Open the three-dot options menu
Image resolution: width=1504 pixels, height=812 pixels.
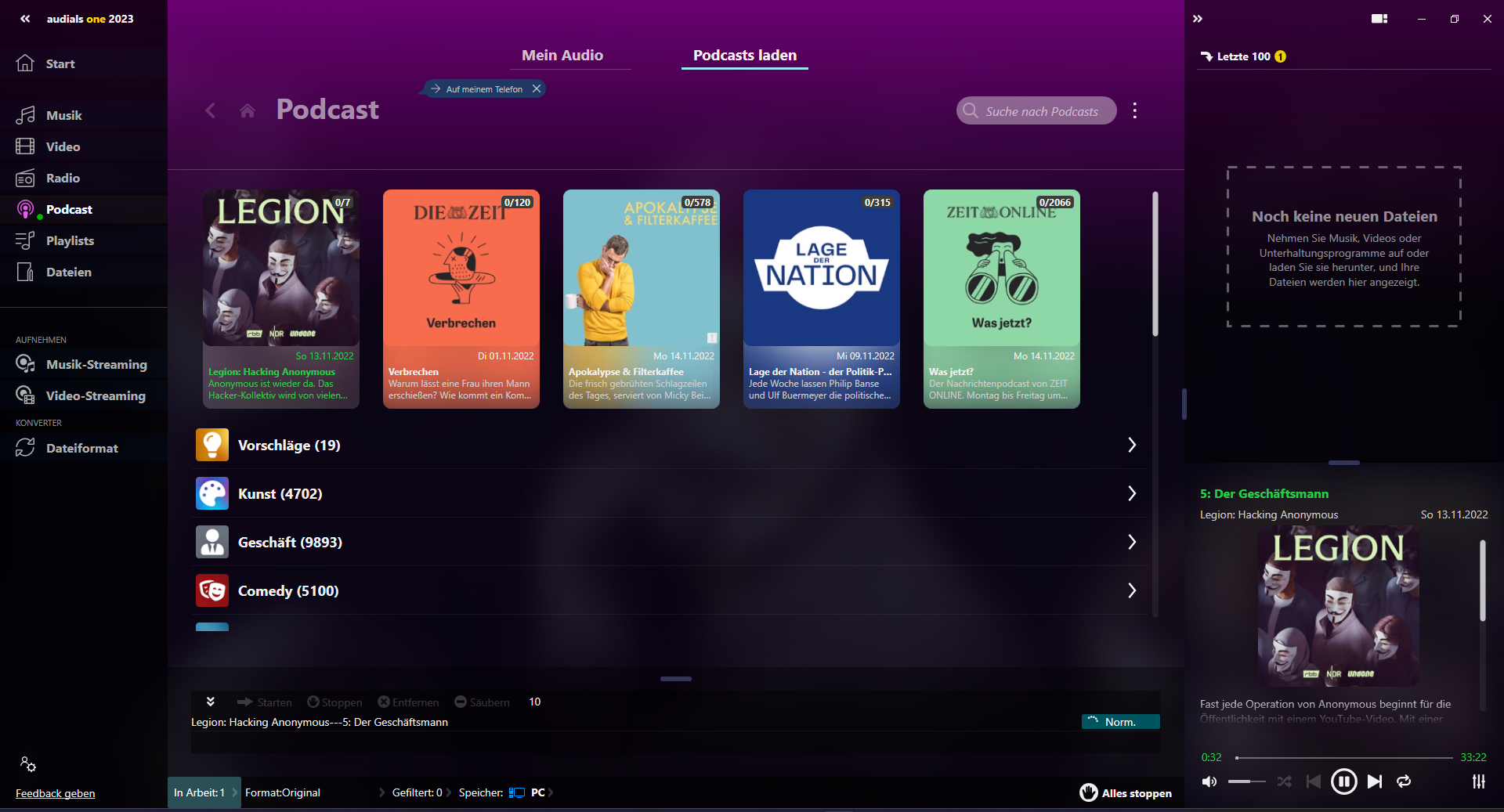point(1134,110)
